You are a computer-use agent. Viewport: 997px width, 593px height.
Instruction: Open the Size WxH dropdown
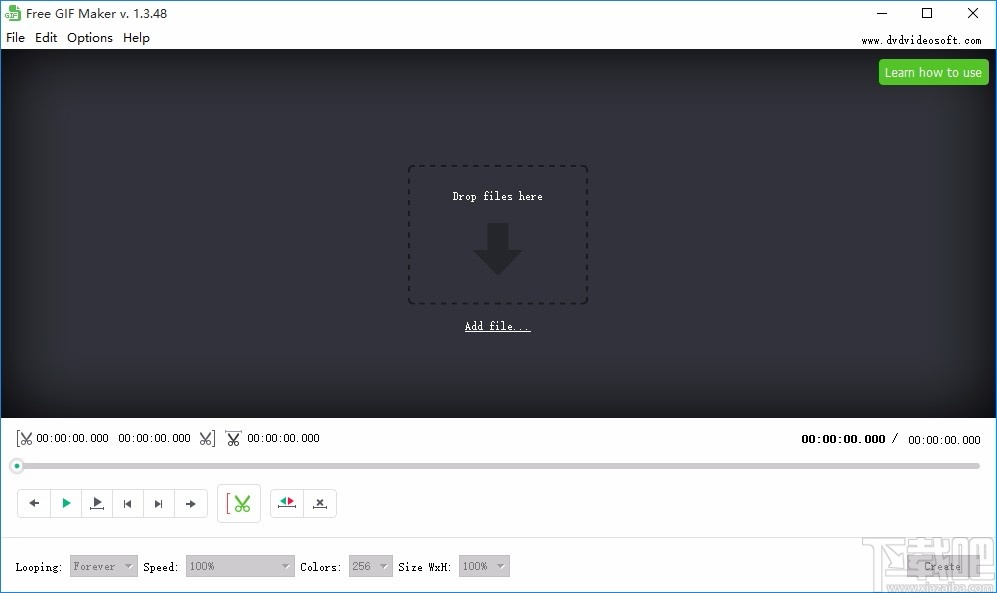tap(484, 566)
